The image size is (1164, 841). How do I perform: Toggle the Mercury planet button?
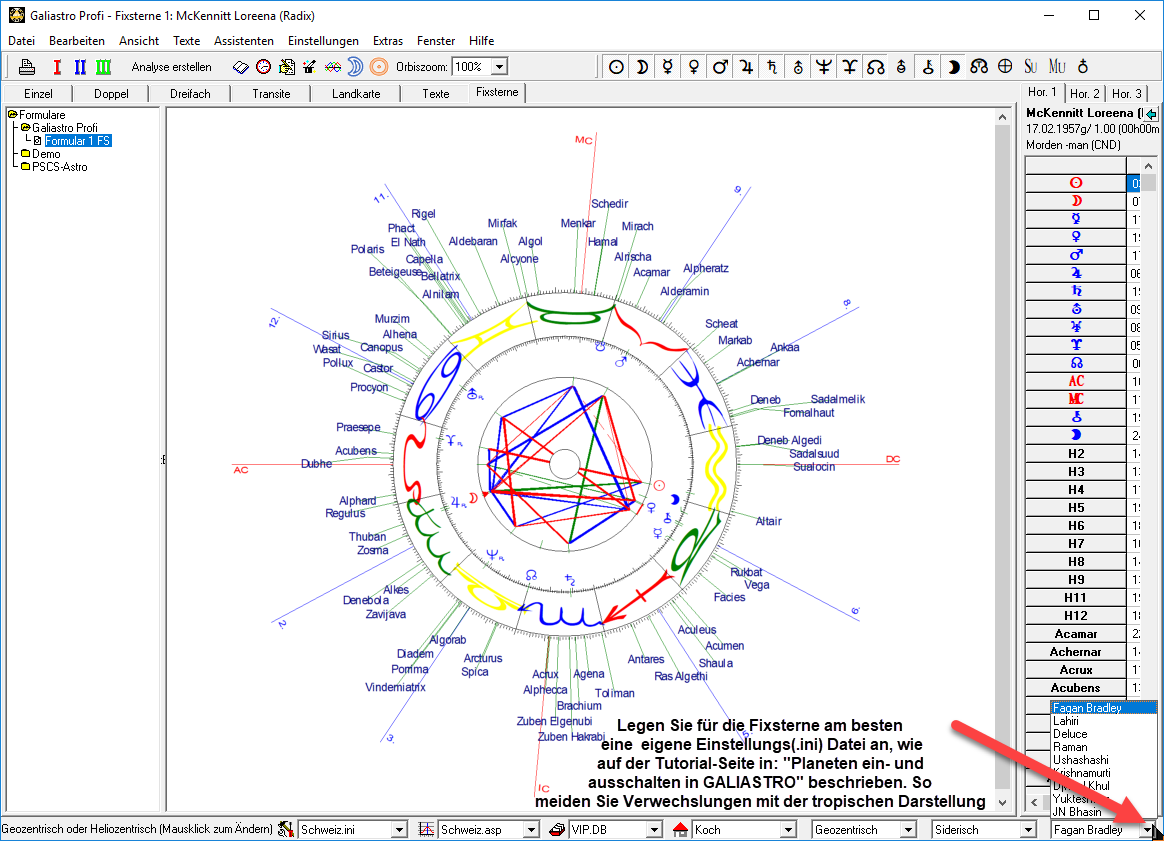[668, 67]
